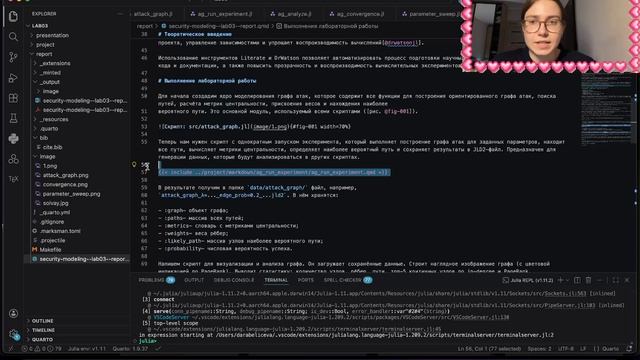
Task: Click the editor minimap preview
Action: click(x=606, y=109)
